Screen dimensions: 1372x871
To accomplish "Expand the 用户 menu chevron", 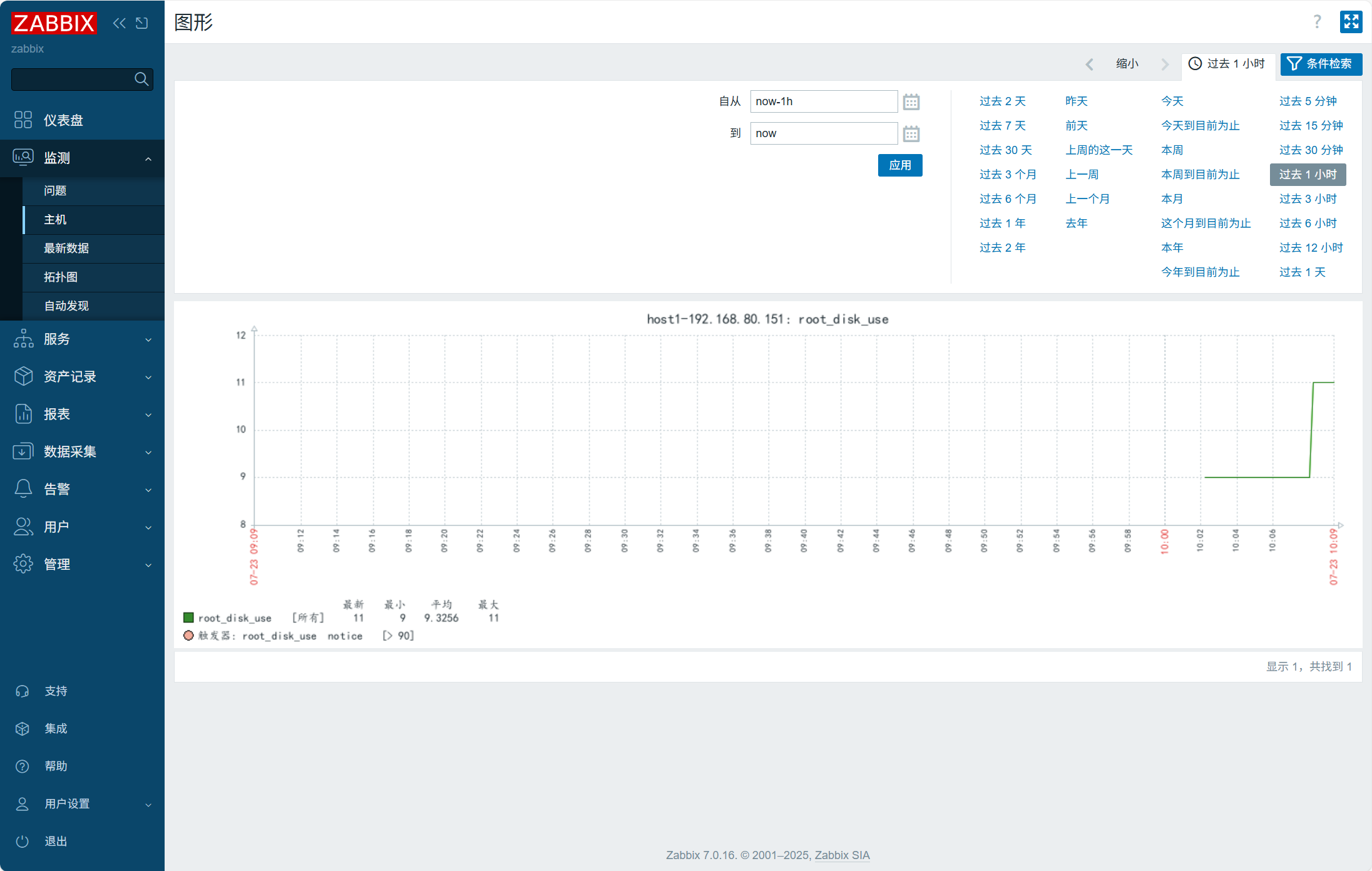I will pyautogui.click(x=148, y=528).
